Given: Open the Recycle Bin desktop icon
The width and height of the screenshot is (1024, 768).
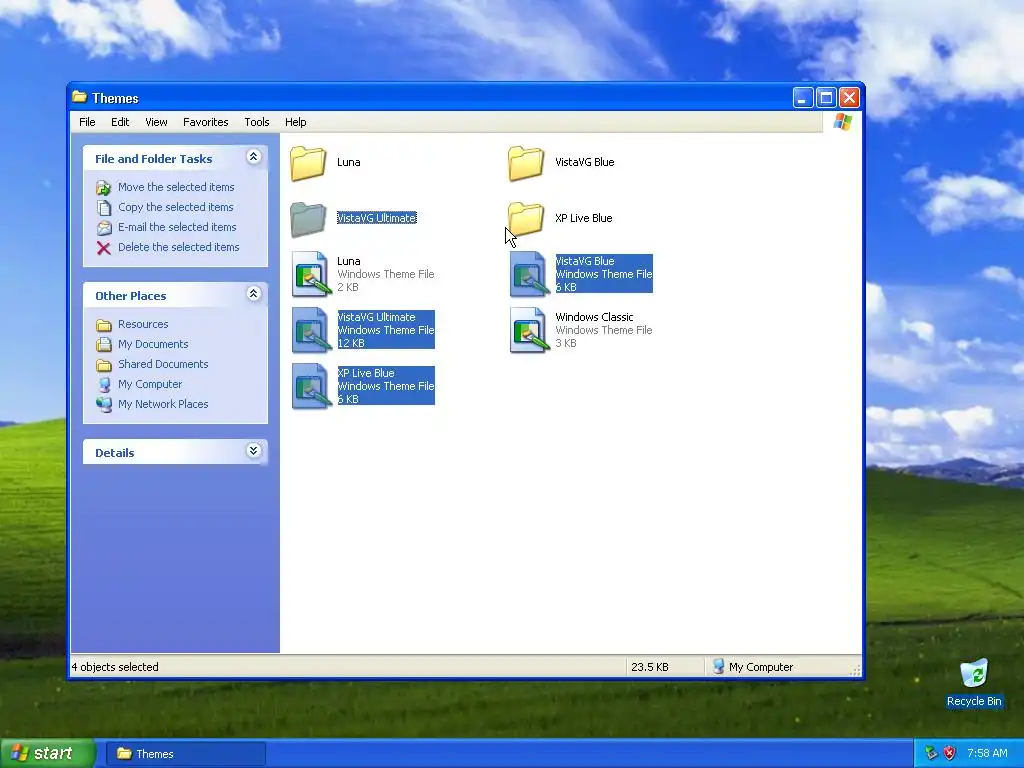Looking at the screenshot, I should point(974,673).
